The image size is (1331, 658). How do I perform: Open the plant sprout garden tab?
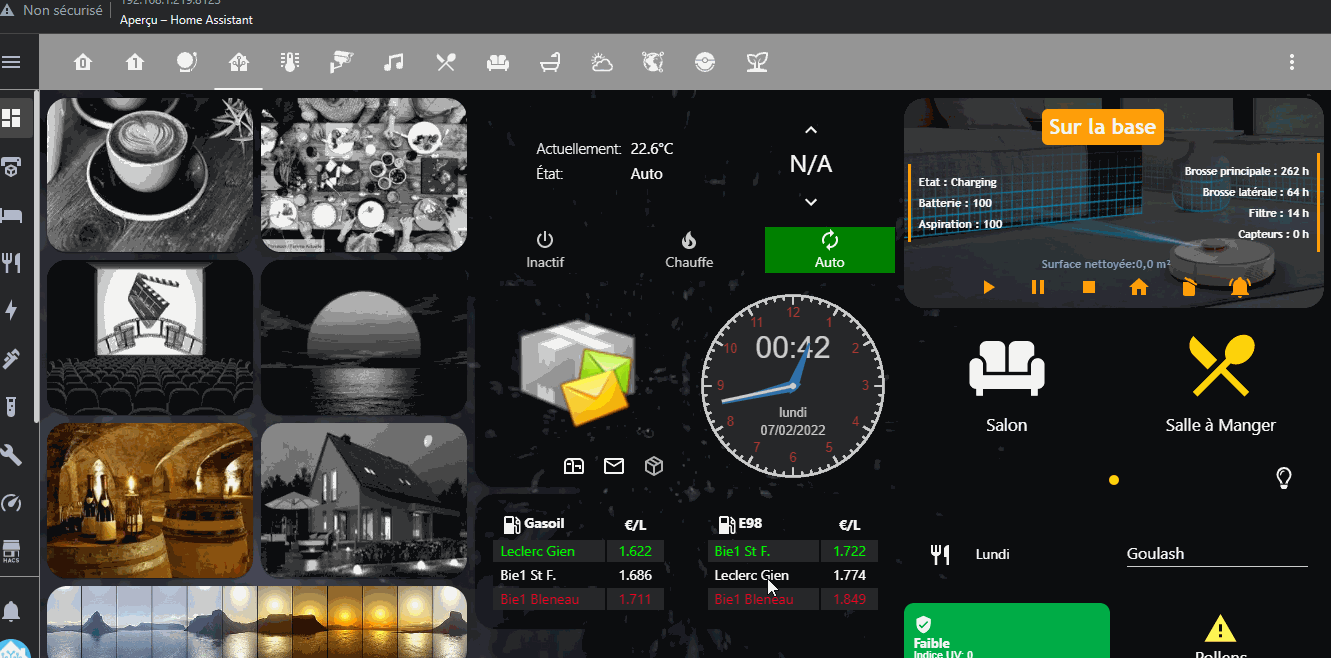point(757,63)
